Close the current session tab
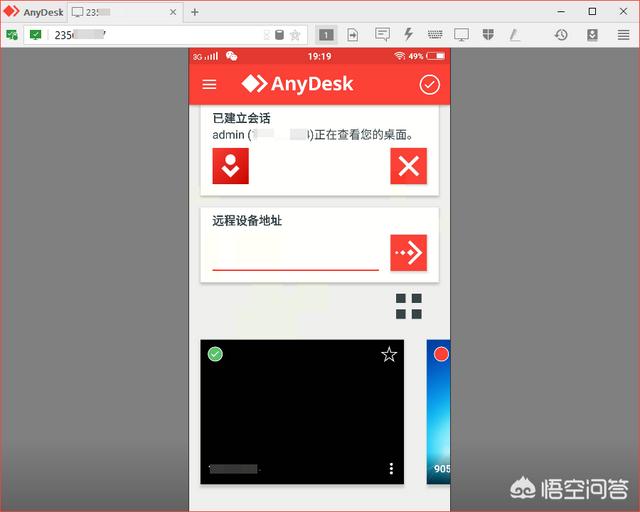 click(x=173, y=12)
